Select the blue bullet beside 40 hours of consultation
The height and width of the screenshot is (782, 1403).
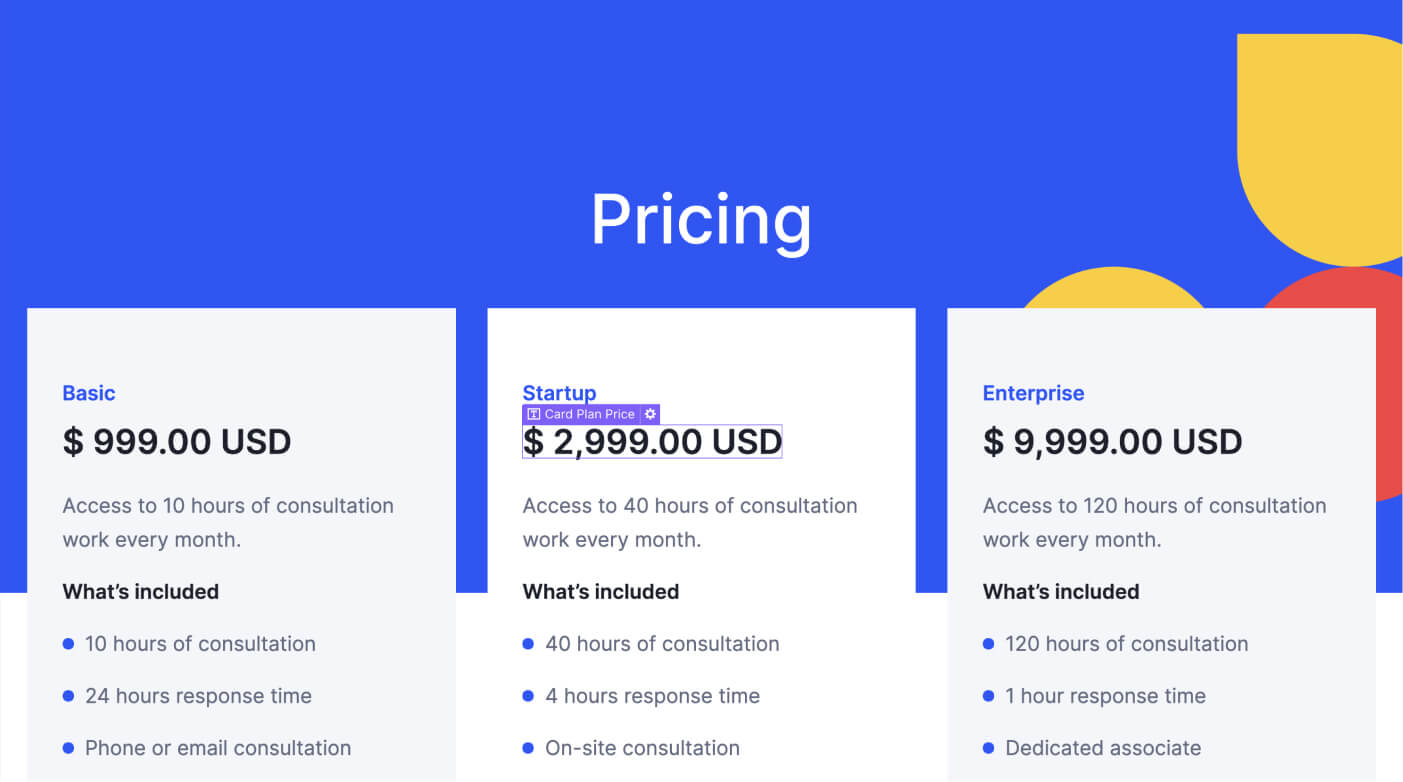coord(528,644)
